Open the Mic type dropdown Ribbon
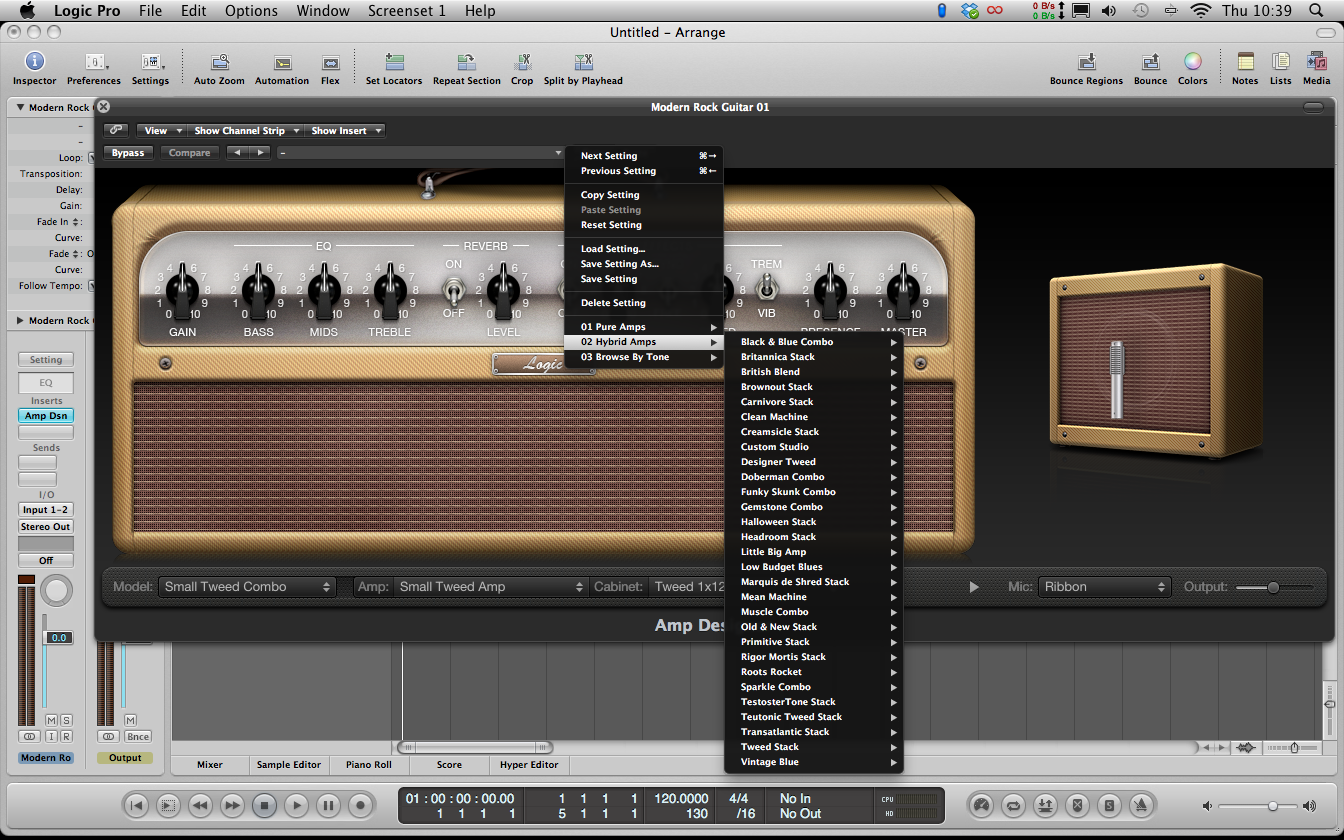 tap(1104, 587)
